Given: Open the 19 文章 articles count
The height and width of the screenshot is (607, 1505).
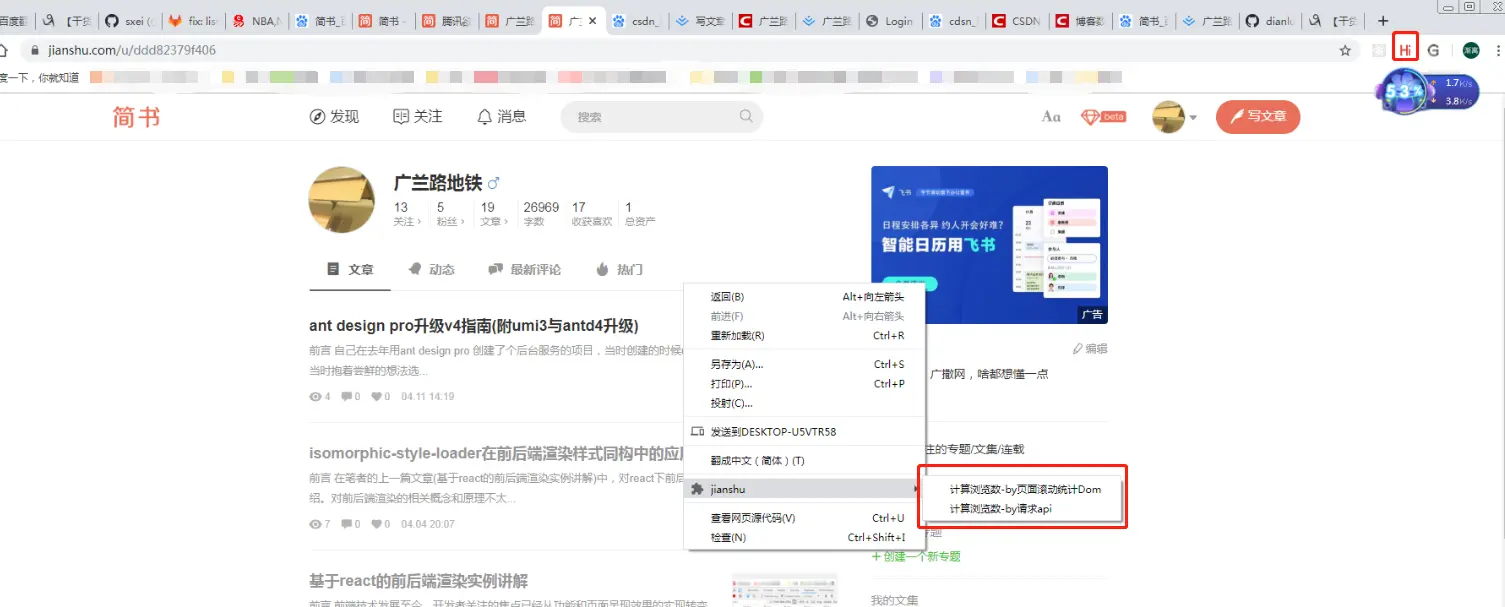Looking at the screenshot, I should pyautogui.click(x=494, y=213).
